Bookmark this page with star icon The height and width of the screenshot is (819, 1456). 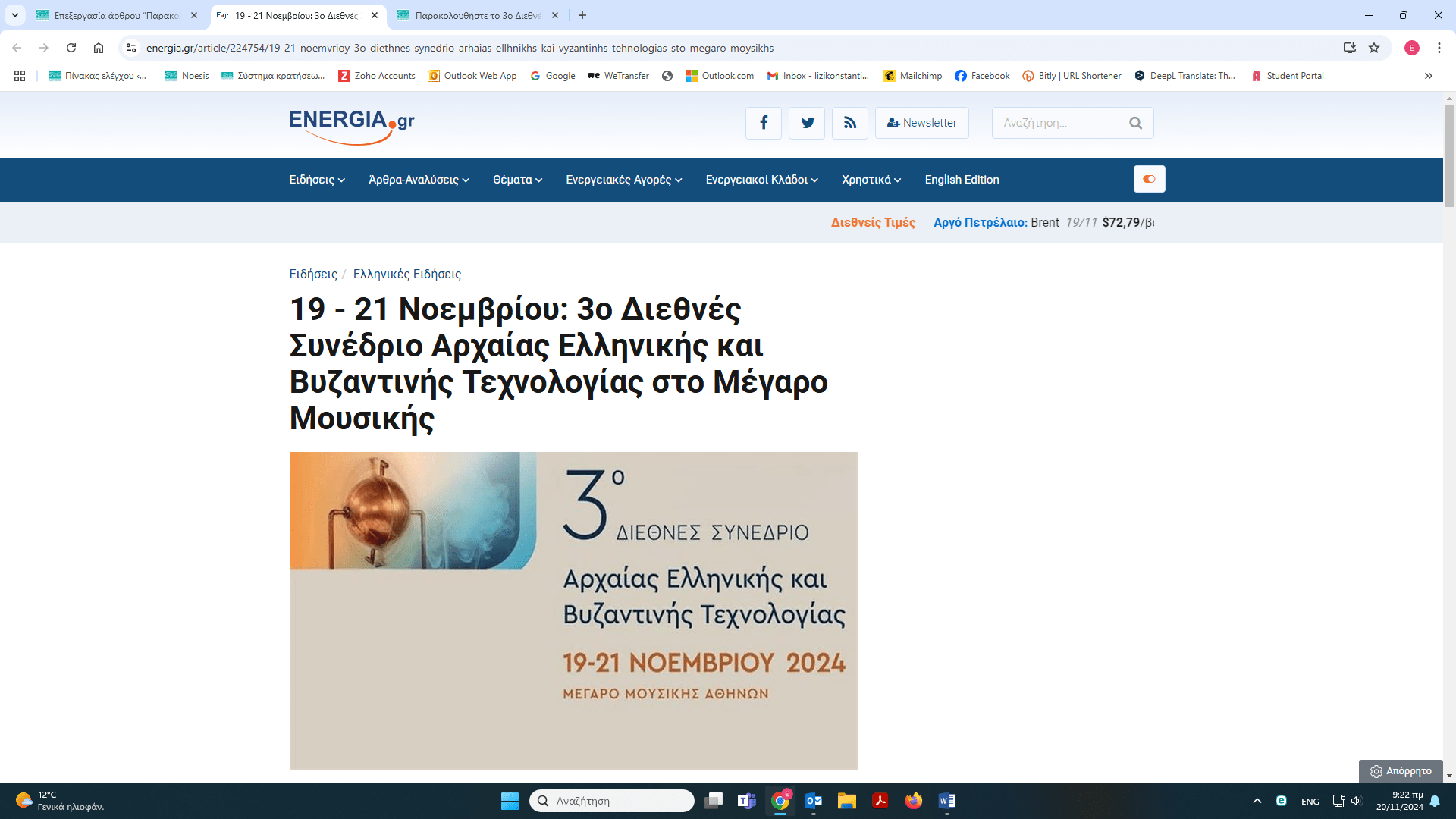click(1374, 48)
